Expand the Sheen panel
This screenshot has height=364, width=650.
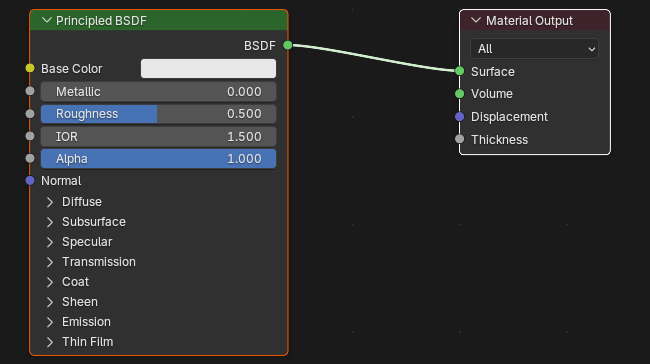tap(50, 302)
